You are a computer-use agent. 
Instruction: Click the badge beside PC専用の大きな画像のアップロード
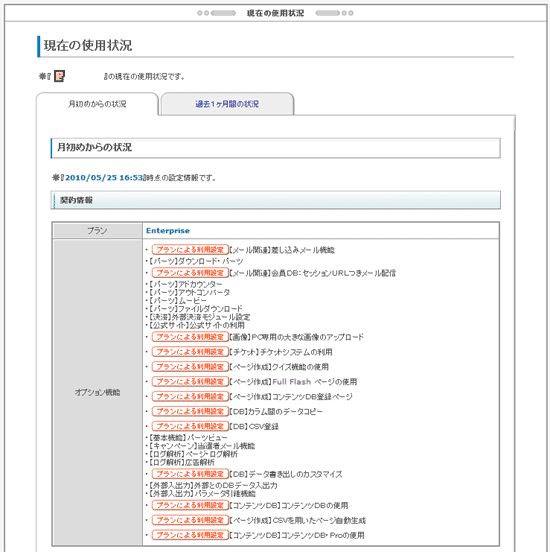pos(190,337)
